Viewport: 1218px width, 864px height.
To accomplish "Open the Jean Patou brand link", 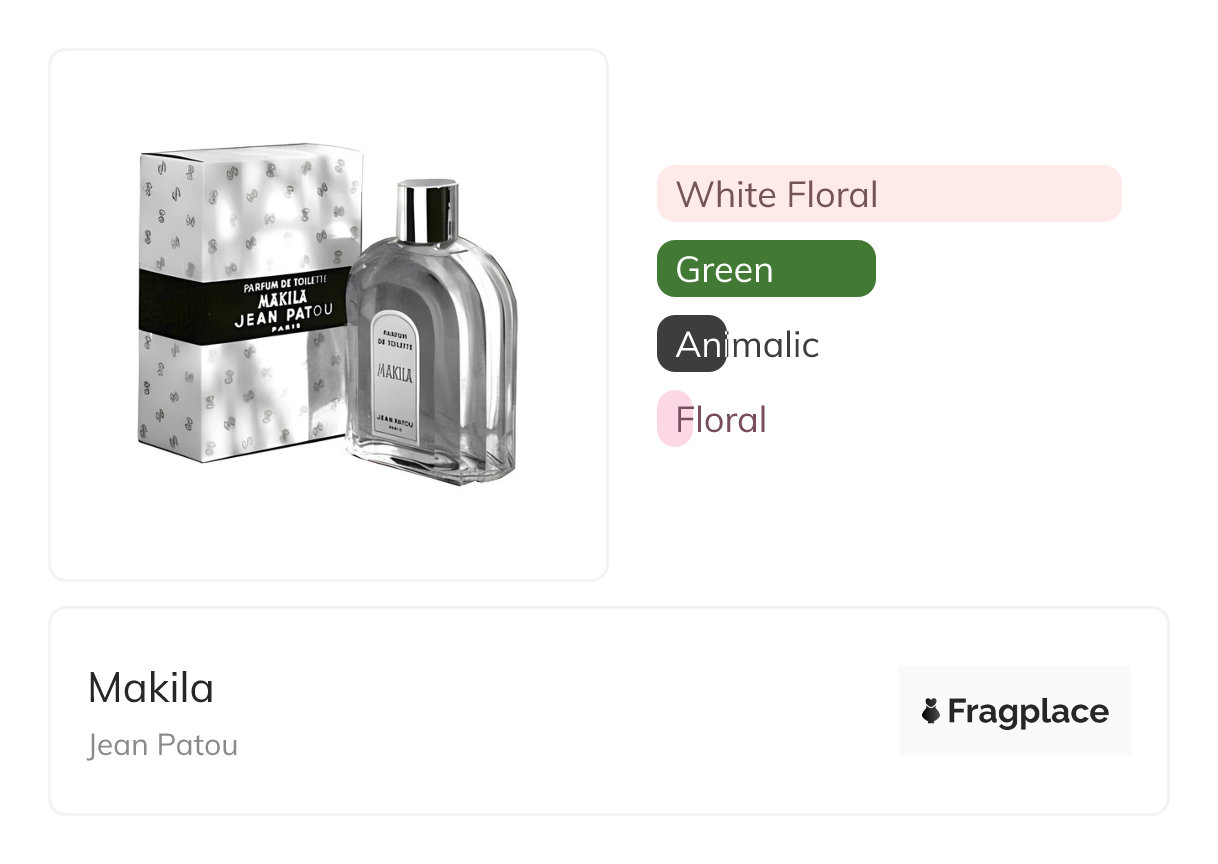I will [x=162, y=745].
